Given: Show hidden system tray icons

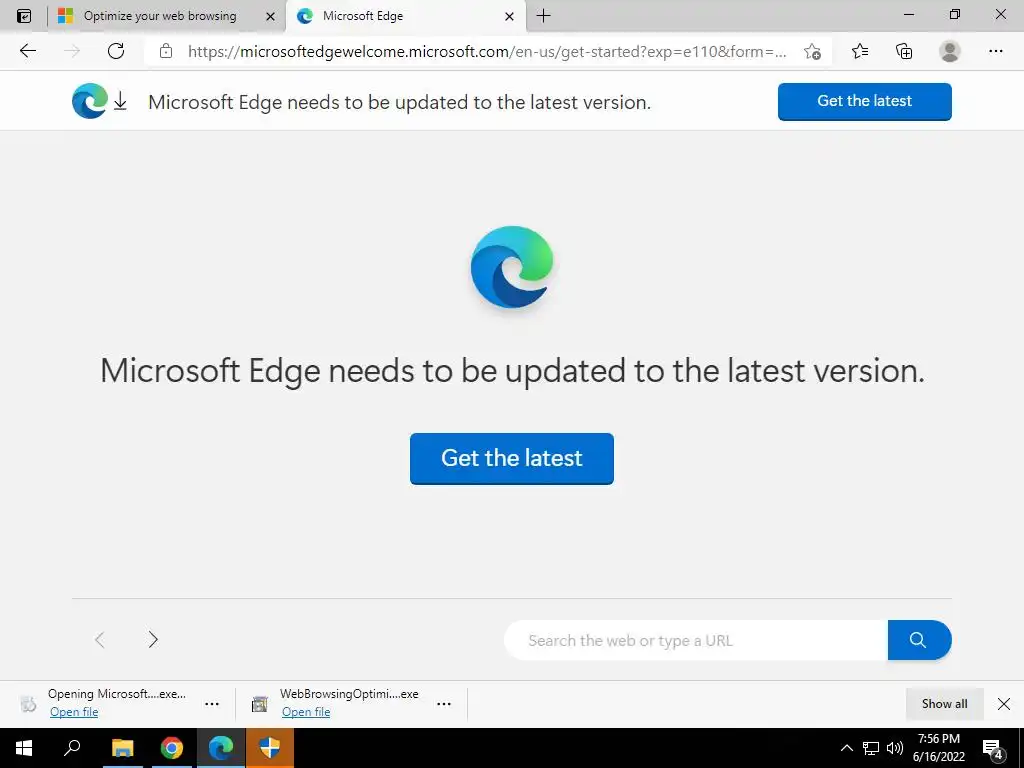Looking at the screenshot, I should point(846,748).
